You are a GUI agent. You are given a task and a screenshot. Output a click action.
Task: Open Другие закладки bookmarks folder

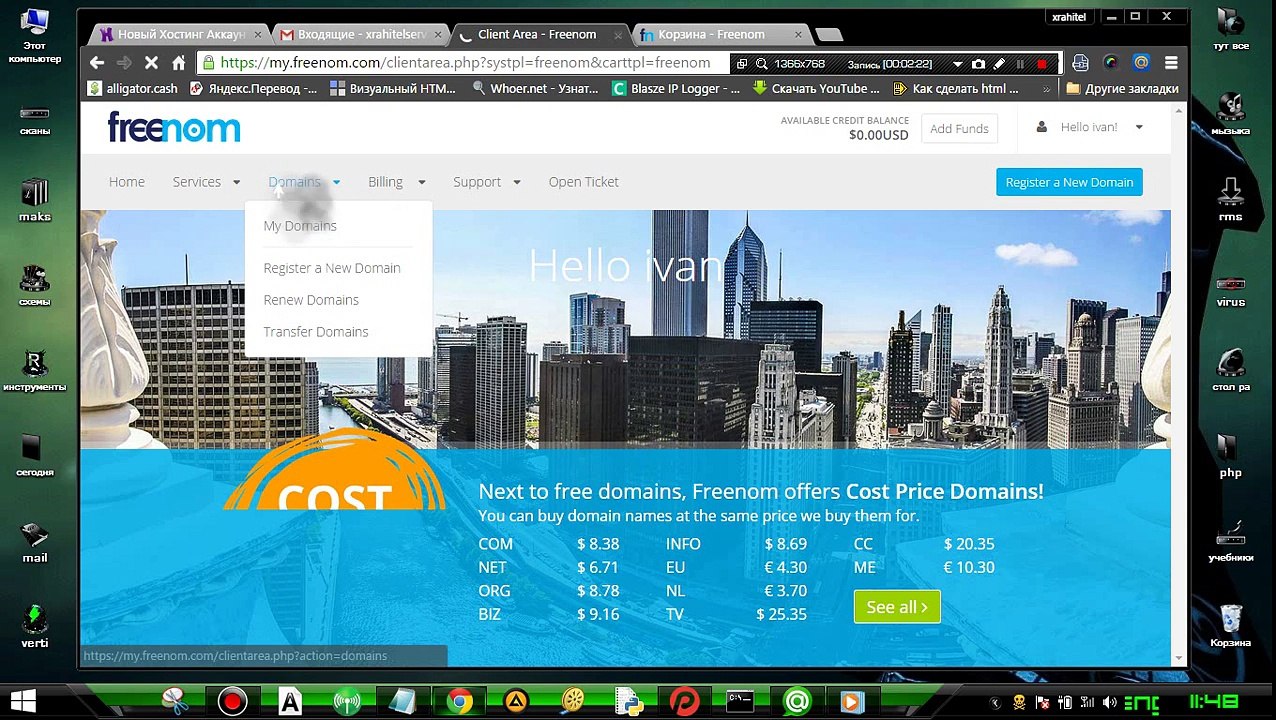click(1121, 89)
